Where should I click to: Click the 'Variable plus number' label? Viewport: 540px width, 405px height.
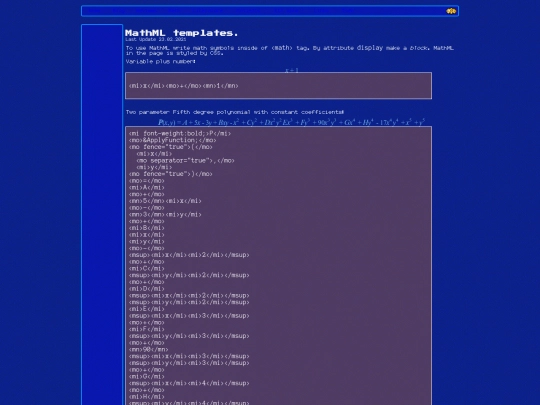160,62
